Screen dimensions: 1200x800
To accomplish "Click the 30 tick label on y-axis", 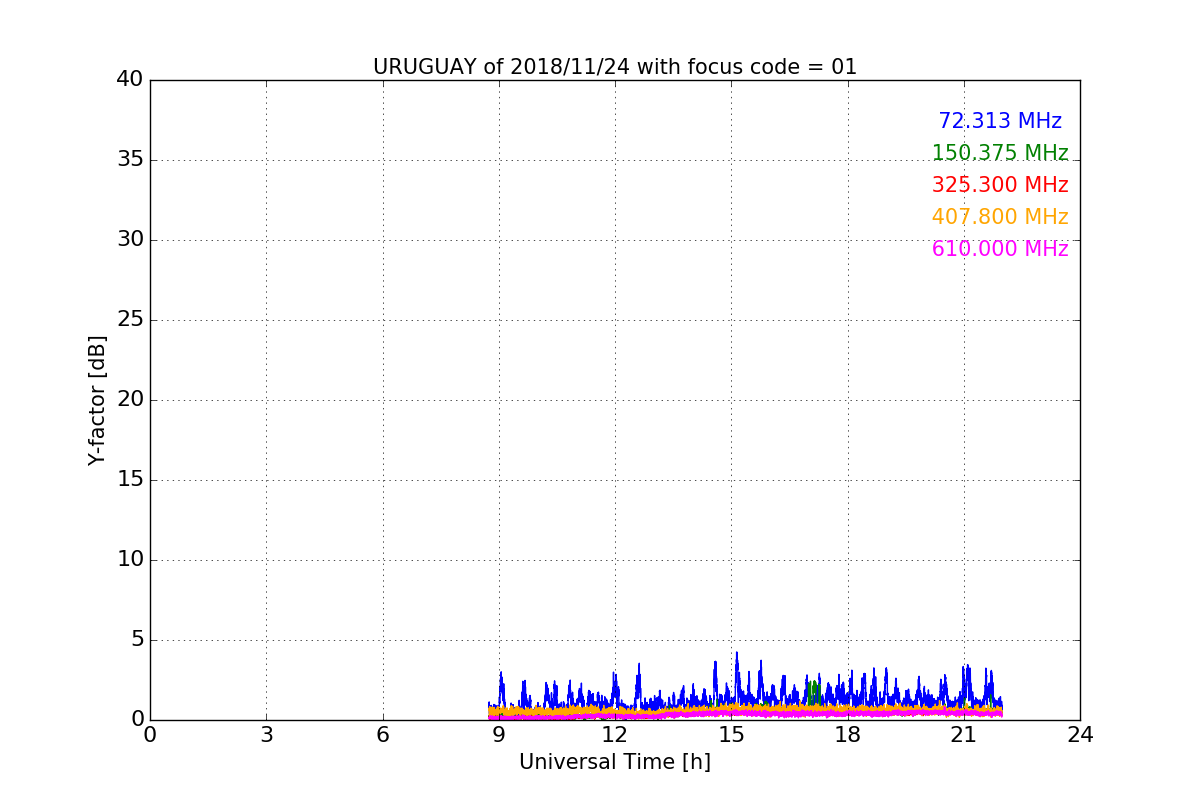I will (x=130, y=240).
